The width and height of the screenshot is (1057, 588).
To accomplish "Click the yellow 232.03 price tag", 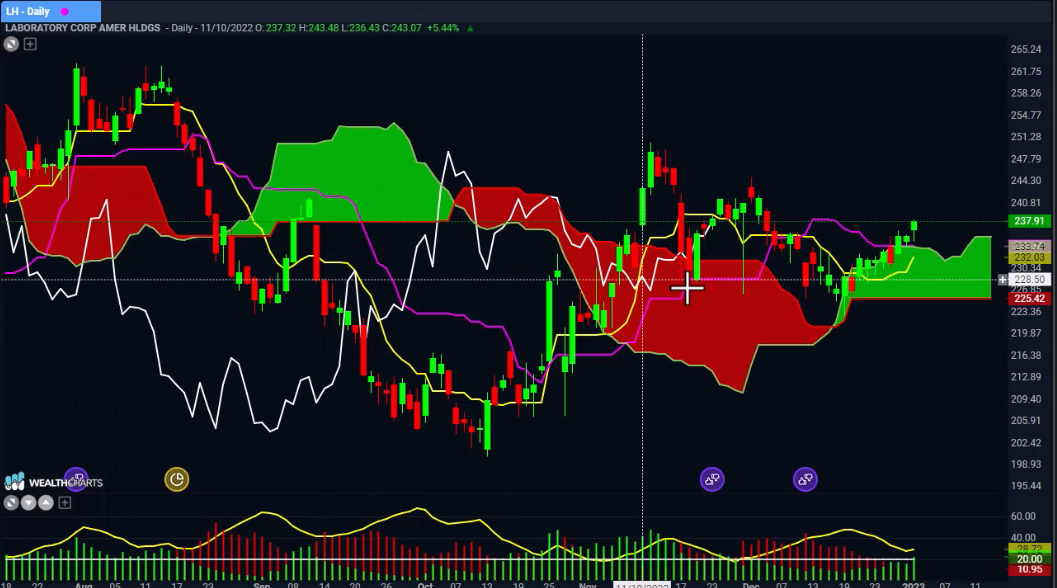I will coord(1029,257).
